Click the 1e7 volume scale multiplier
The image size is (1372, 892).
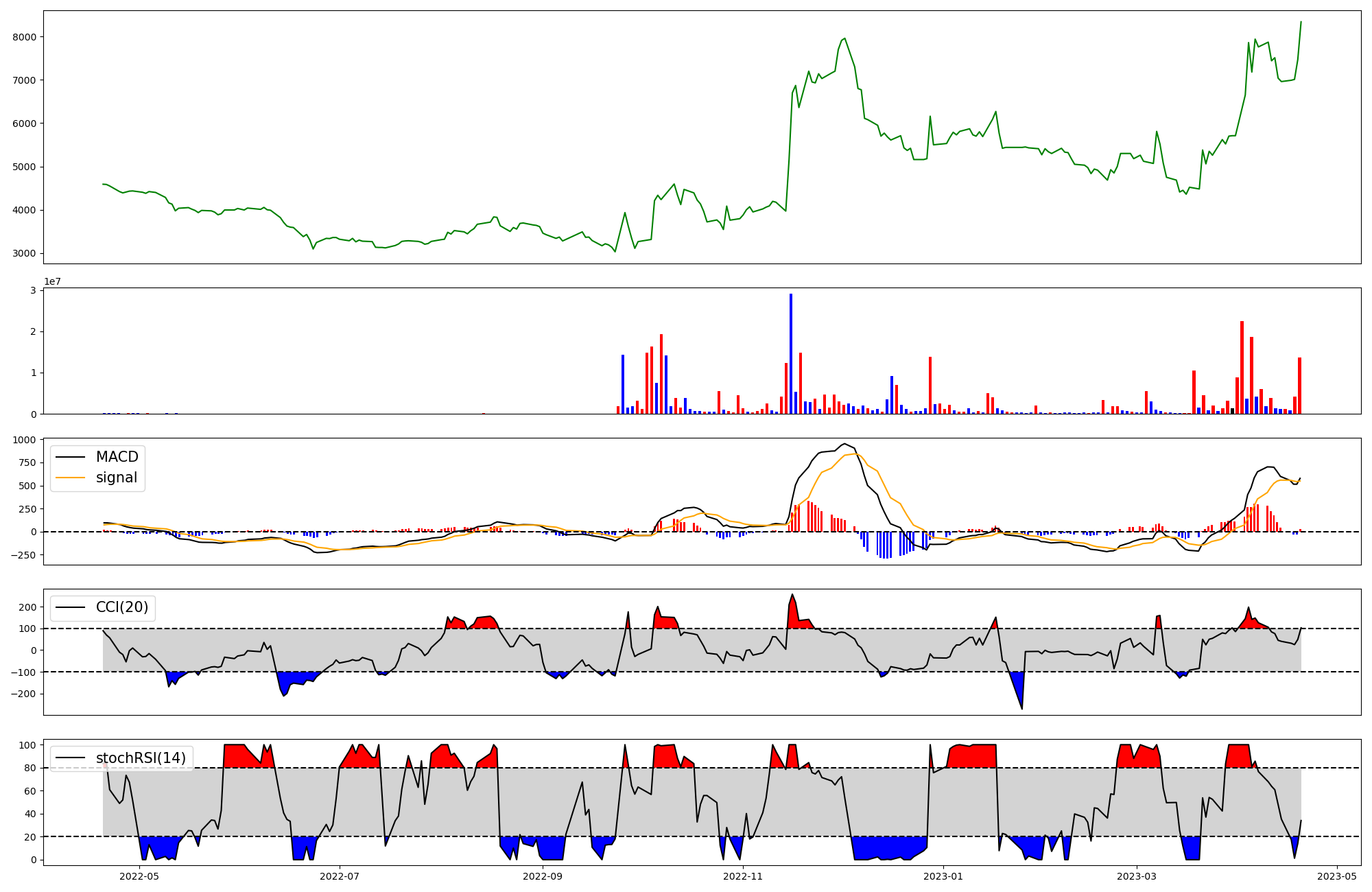[x=53, y=281]
